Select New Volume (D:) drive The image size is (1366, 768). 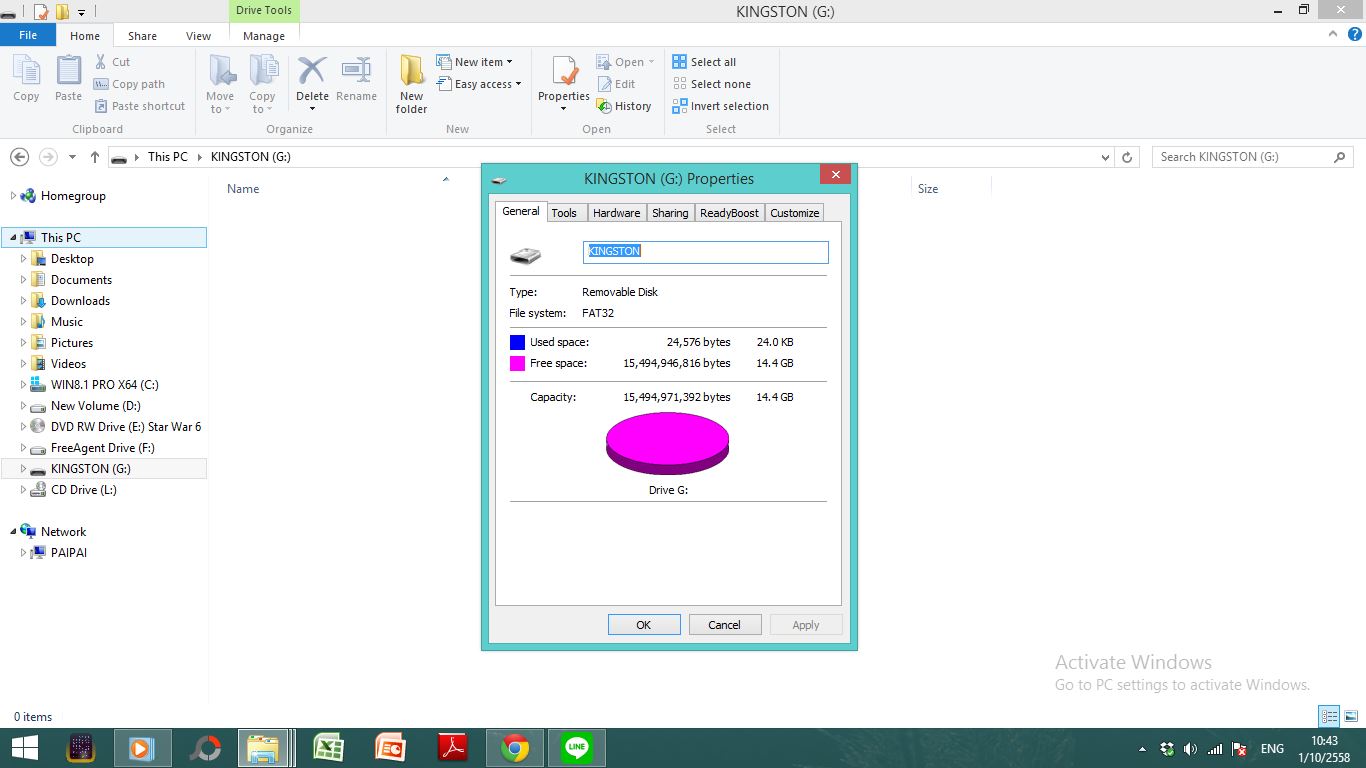click(96, 406)
